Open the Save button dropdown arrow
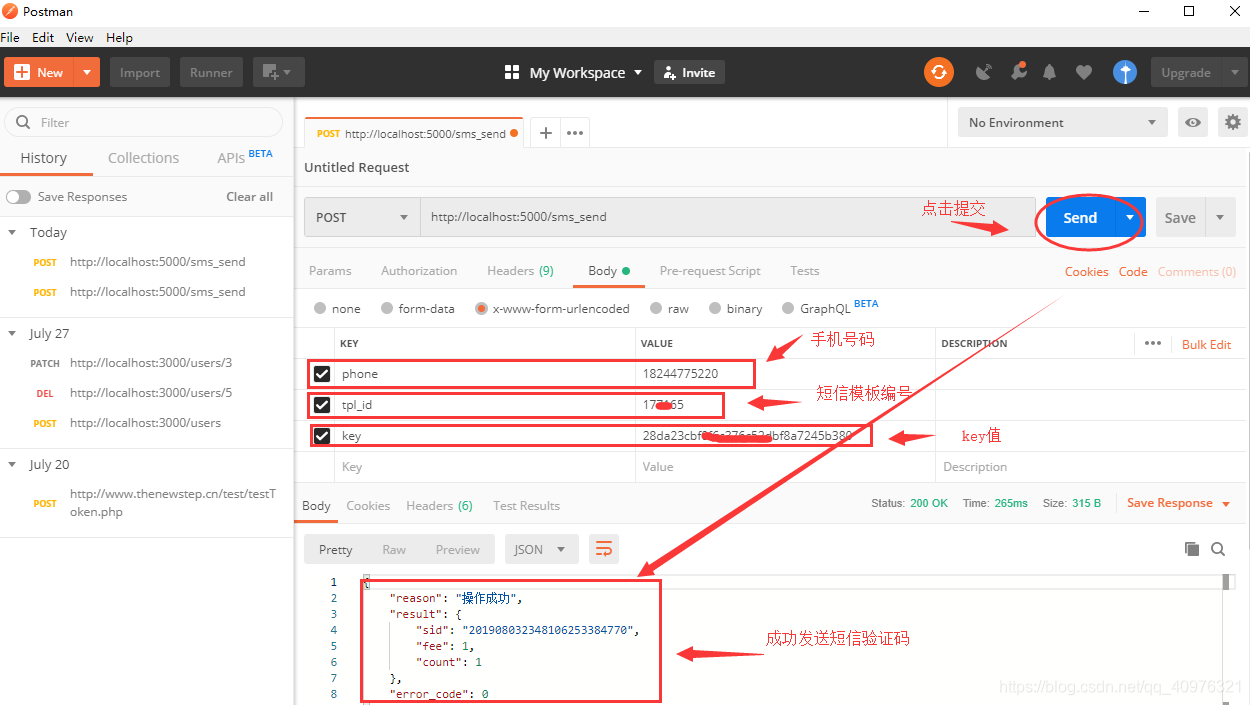The image size is (1250, 705). pos(1220,217)
